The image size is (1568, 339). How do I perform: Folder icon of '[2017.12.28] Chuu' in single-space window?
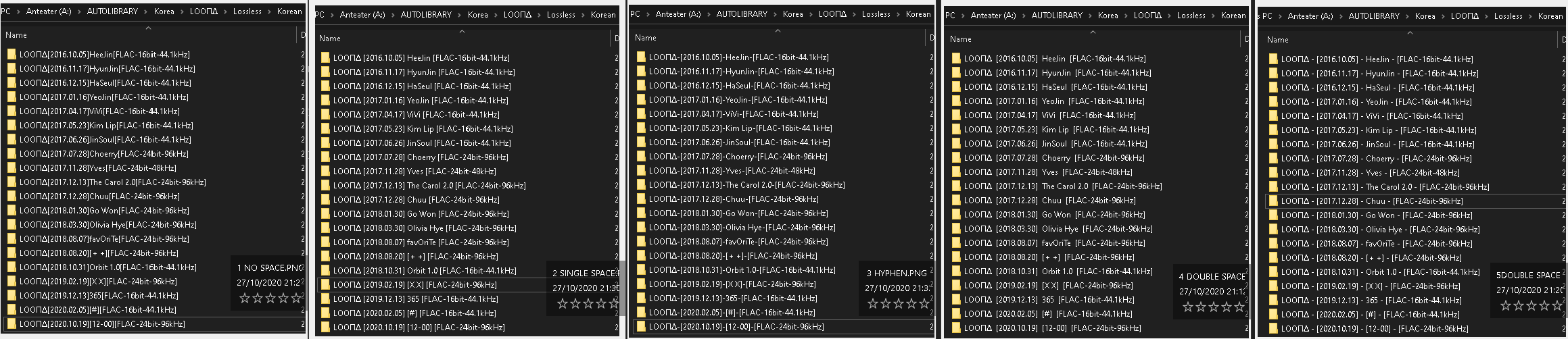[325, 200]
